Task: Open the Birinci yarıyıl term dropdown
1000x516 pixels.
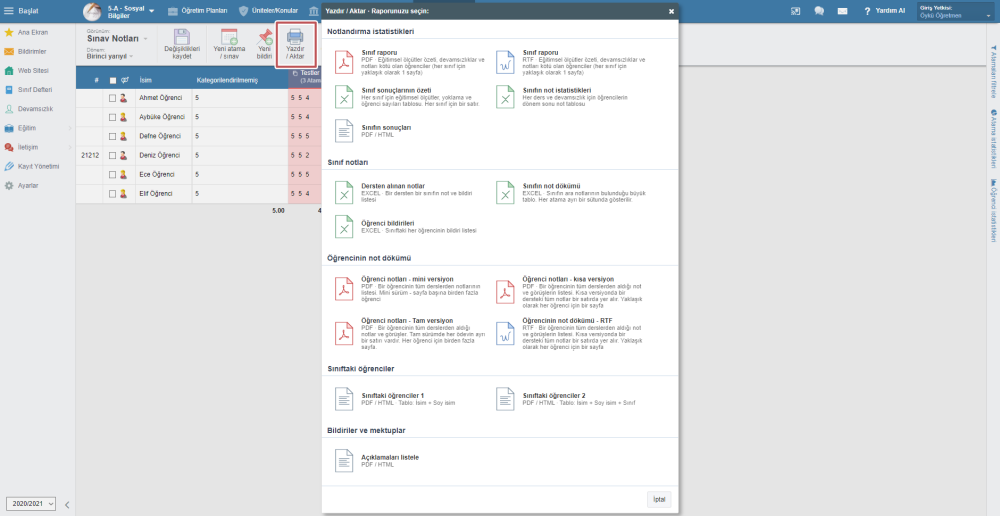Action: [110, 56]
